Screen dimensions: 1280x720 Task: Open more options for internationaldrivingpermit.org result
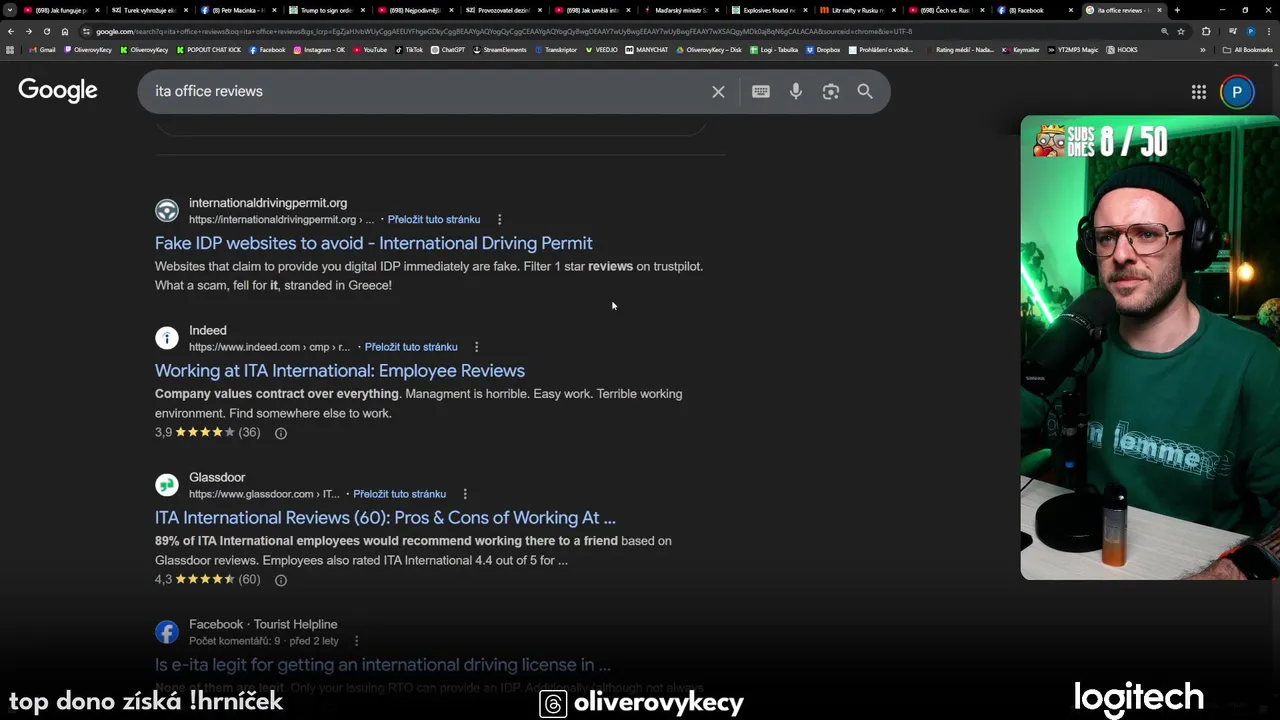pyautogui.click(x=499, y=220)
